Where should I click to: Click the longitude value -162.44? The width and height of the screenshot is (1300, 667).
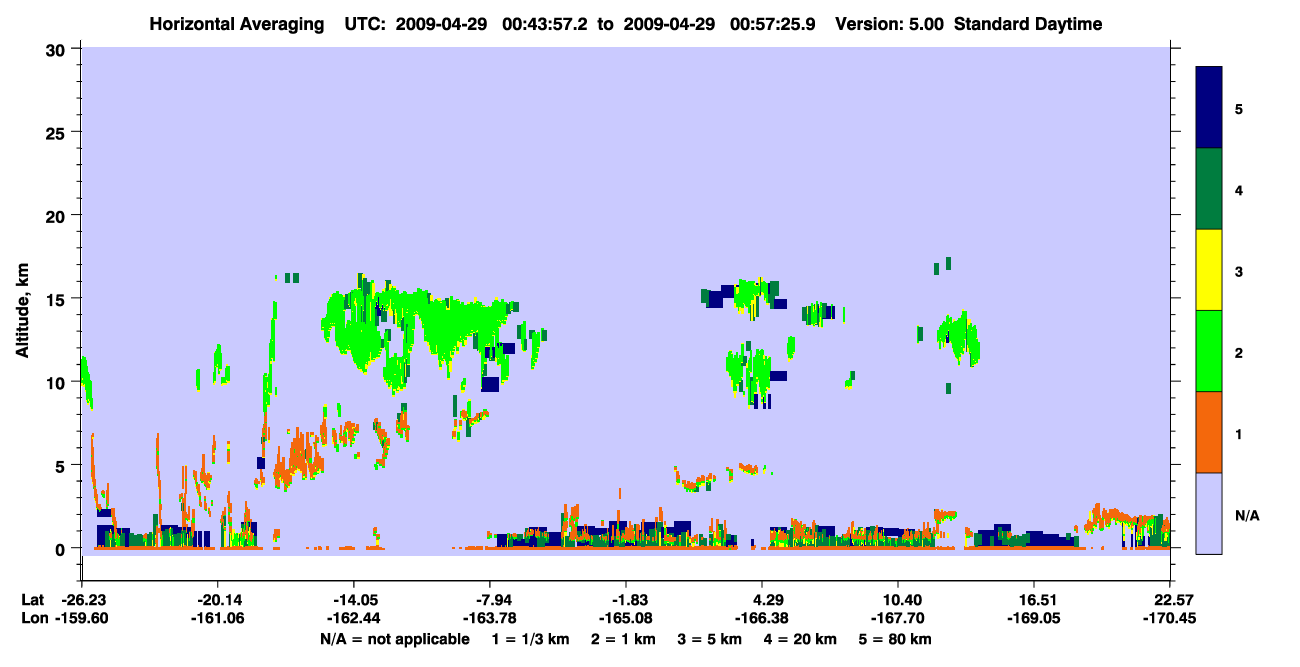(354, 618)
